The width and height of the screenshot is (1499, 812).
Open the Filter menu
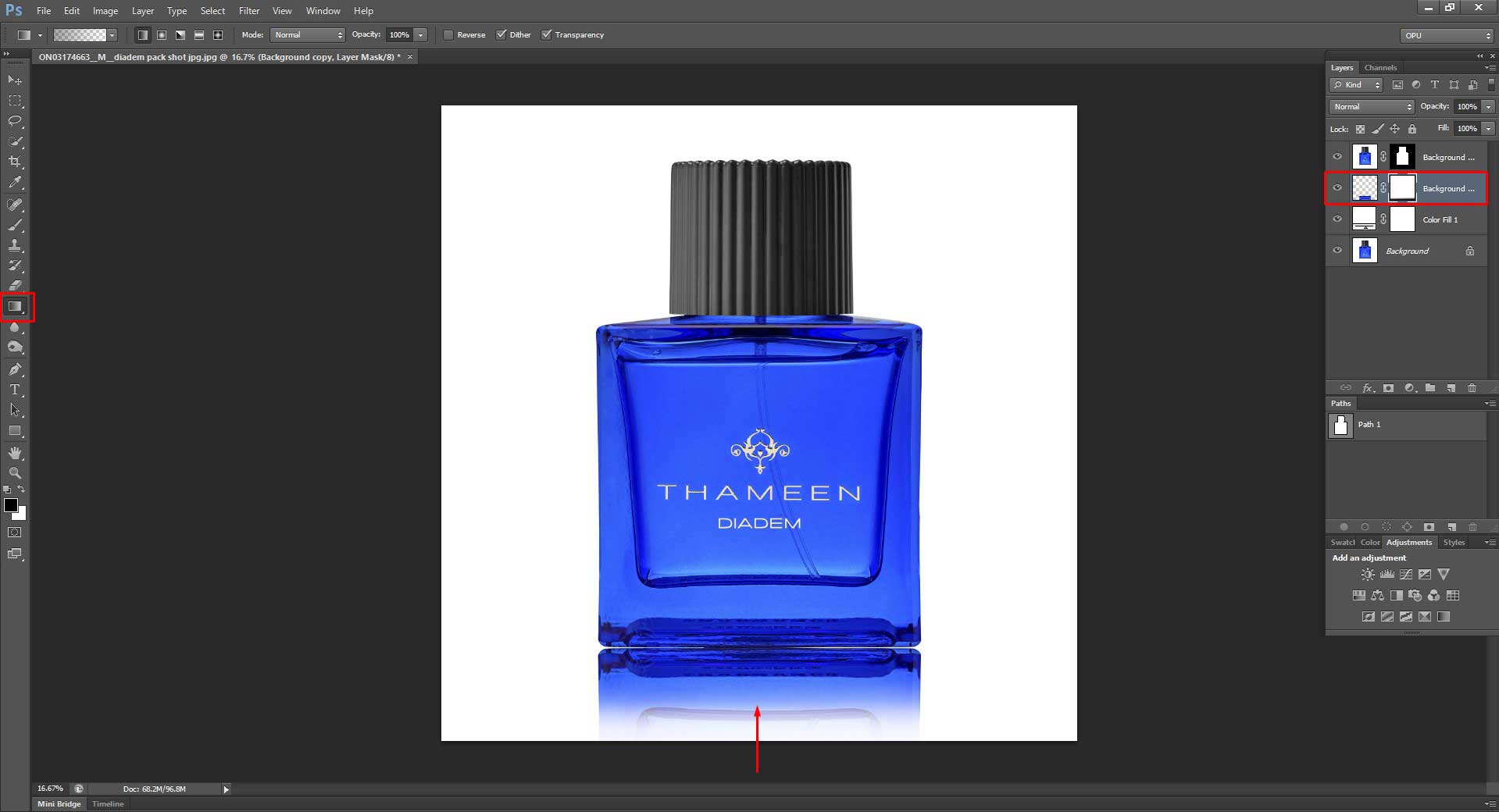(248, 10)
